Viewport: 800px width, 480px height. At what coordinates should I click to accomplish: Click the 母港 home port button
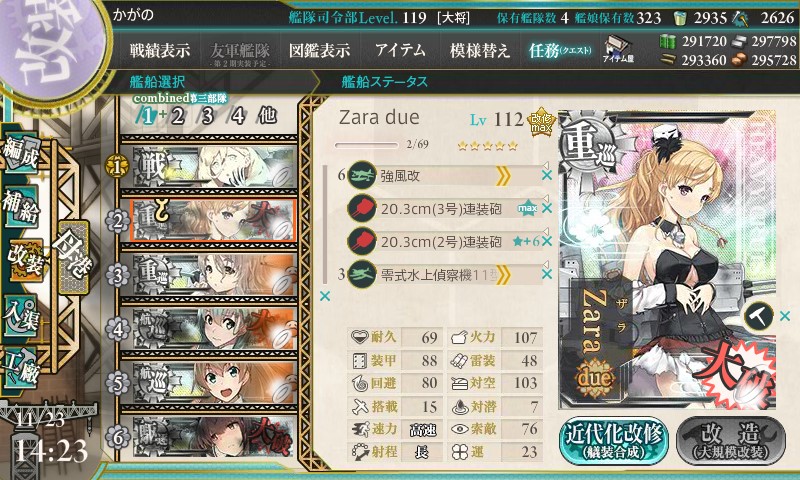pos(73,257)
